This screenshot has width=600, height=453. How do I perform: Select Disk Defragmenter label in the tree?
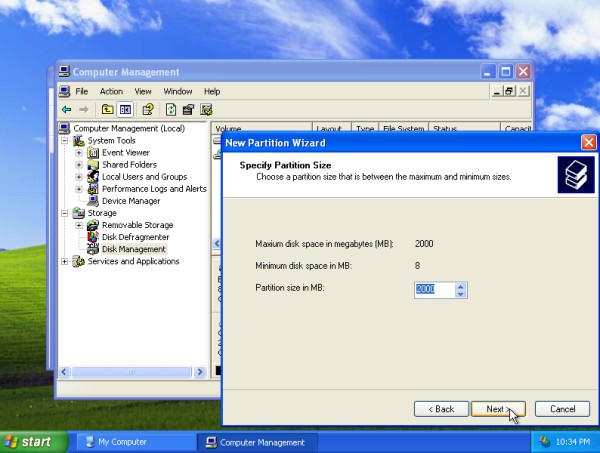(x=135, y=237)
